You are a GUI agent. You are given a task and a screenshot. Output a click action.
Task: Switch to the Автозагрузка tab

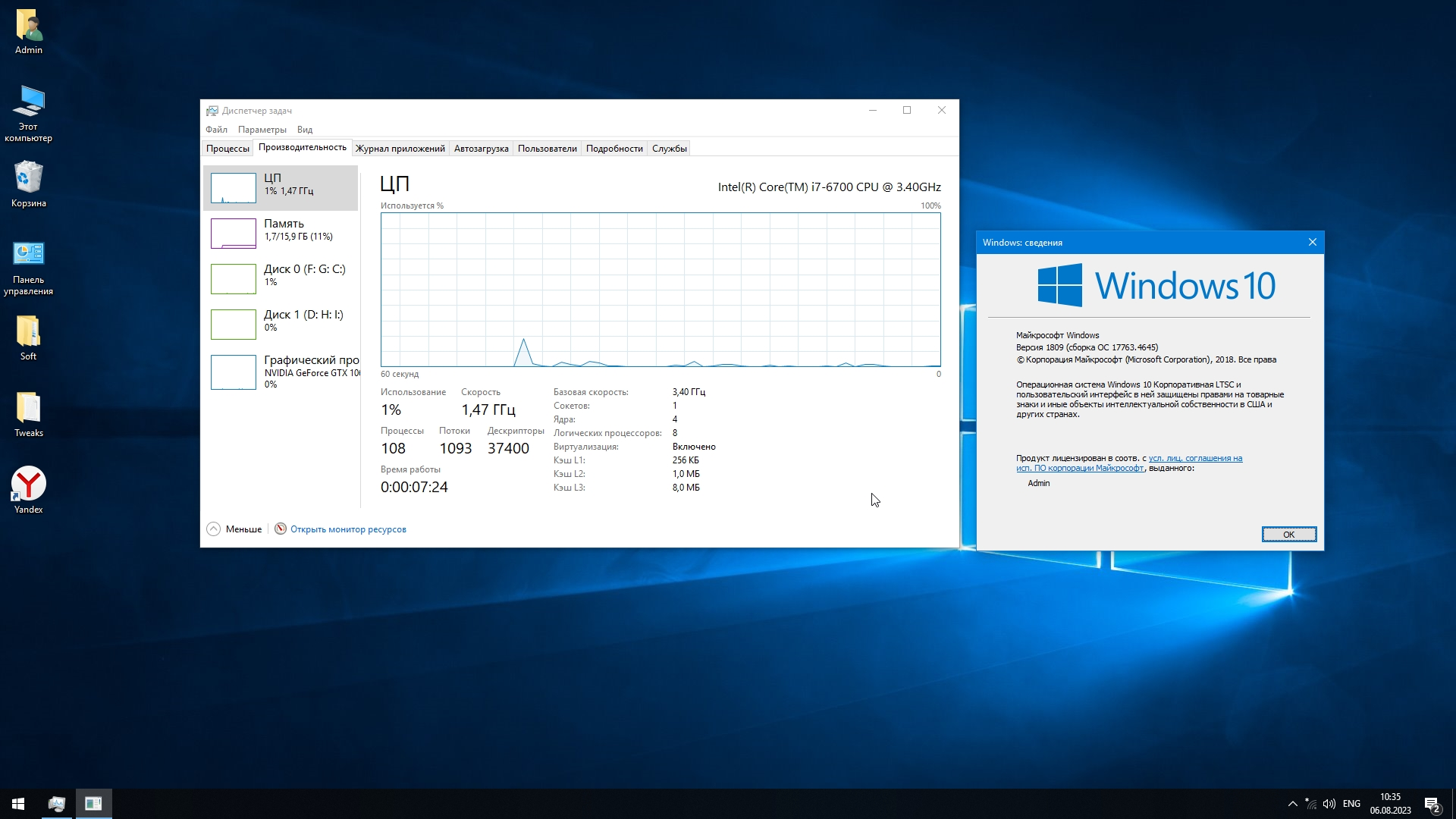coord(481,149)
